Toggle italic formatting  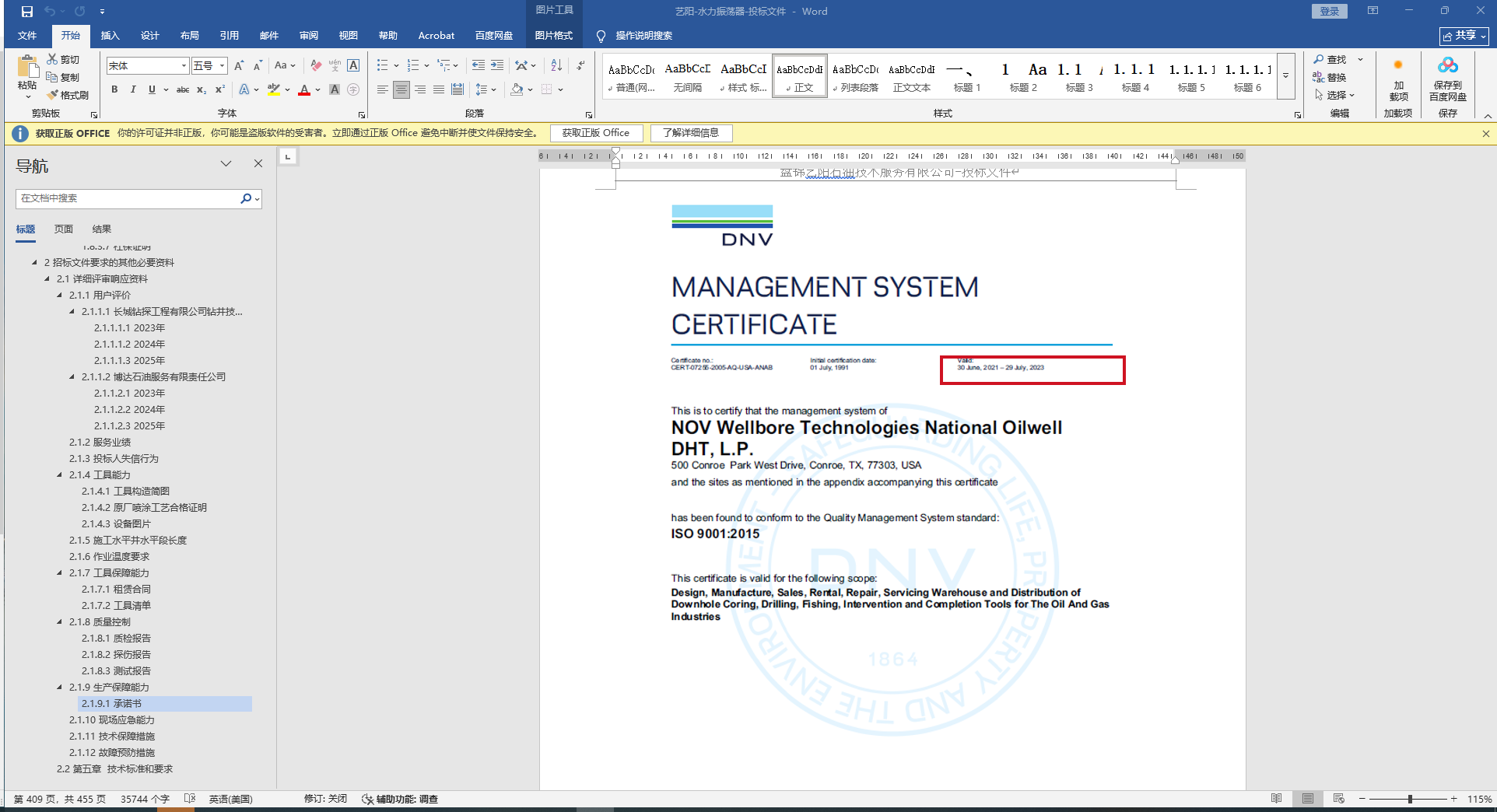[x=133, y=89]
